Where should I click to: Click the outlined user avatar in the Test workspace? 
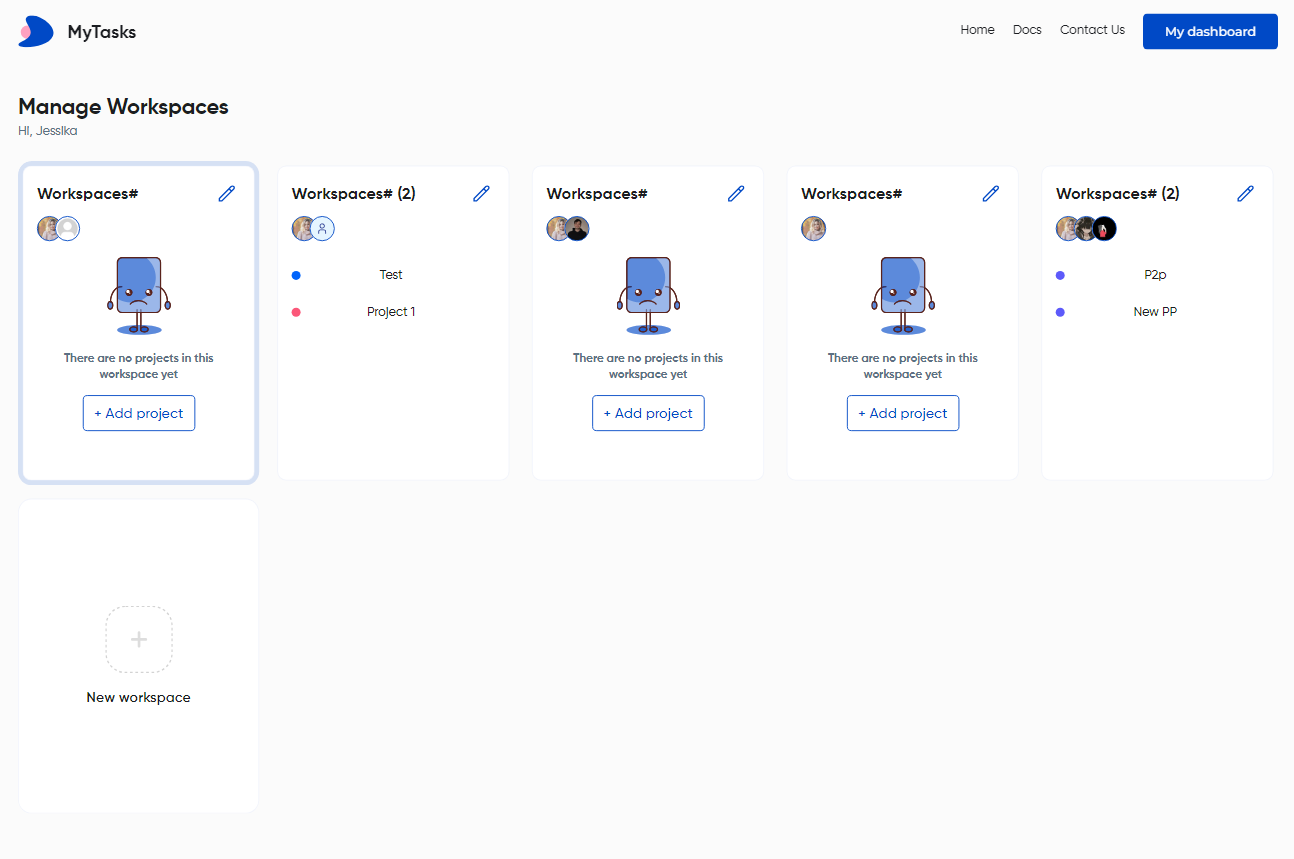(x=323, y=229)
